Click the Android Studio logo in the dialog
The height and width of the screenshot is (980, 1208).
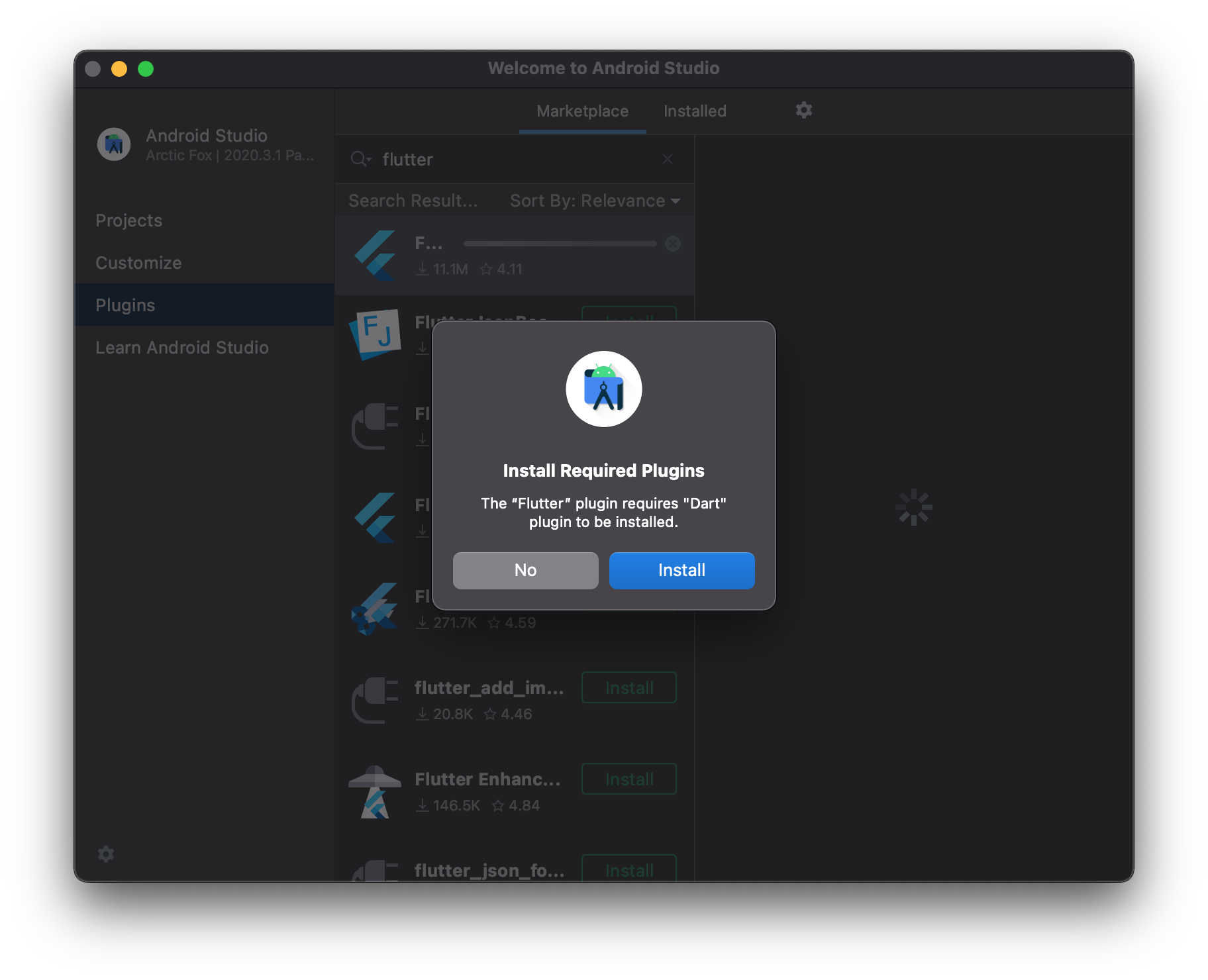pos(603,389)
